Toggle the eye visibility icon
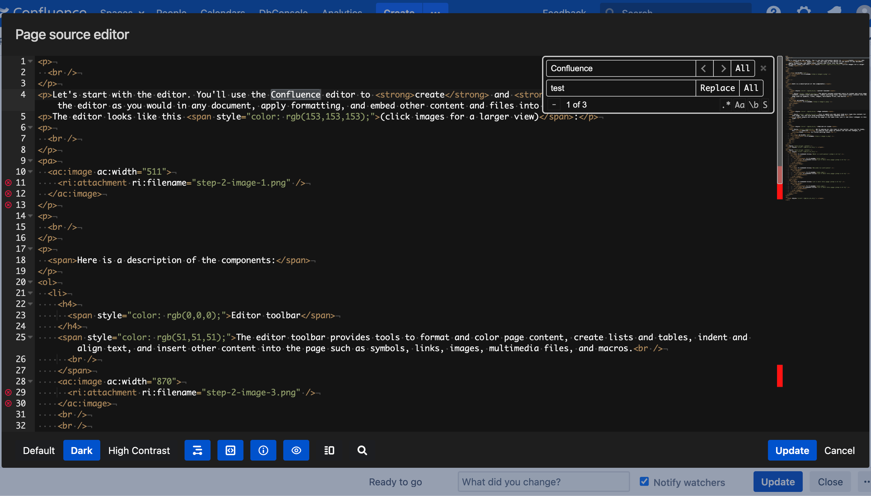 tap(296, 451)
